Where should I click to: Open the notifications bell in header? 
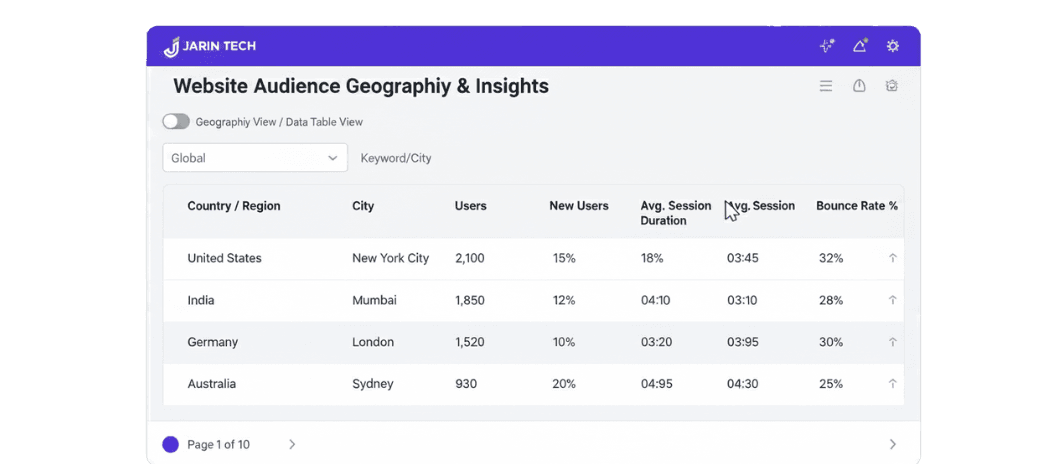click(x=860, y=46)
